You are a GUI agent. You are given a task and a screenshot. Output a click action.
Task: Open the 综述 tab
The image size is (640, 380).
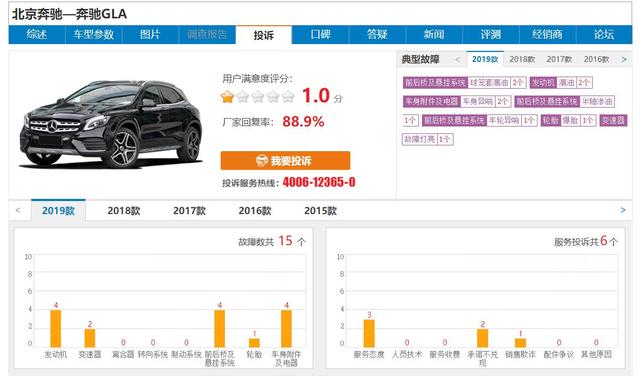click(37, 35)
